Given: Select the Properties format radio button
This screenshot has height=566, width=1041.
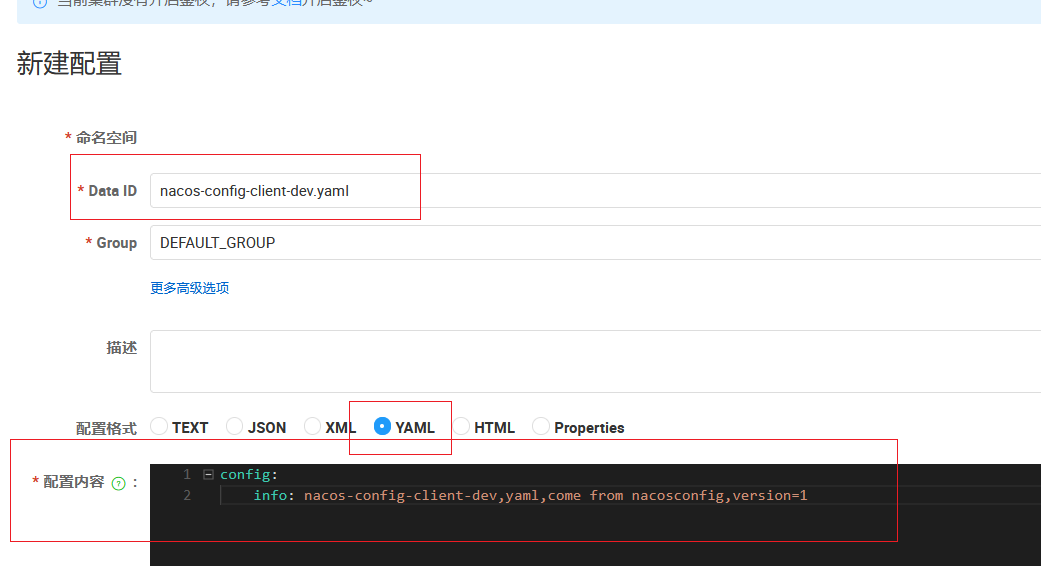Looking at the screenshot, I should pyautogui.click(x=541, y=426).
